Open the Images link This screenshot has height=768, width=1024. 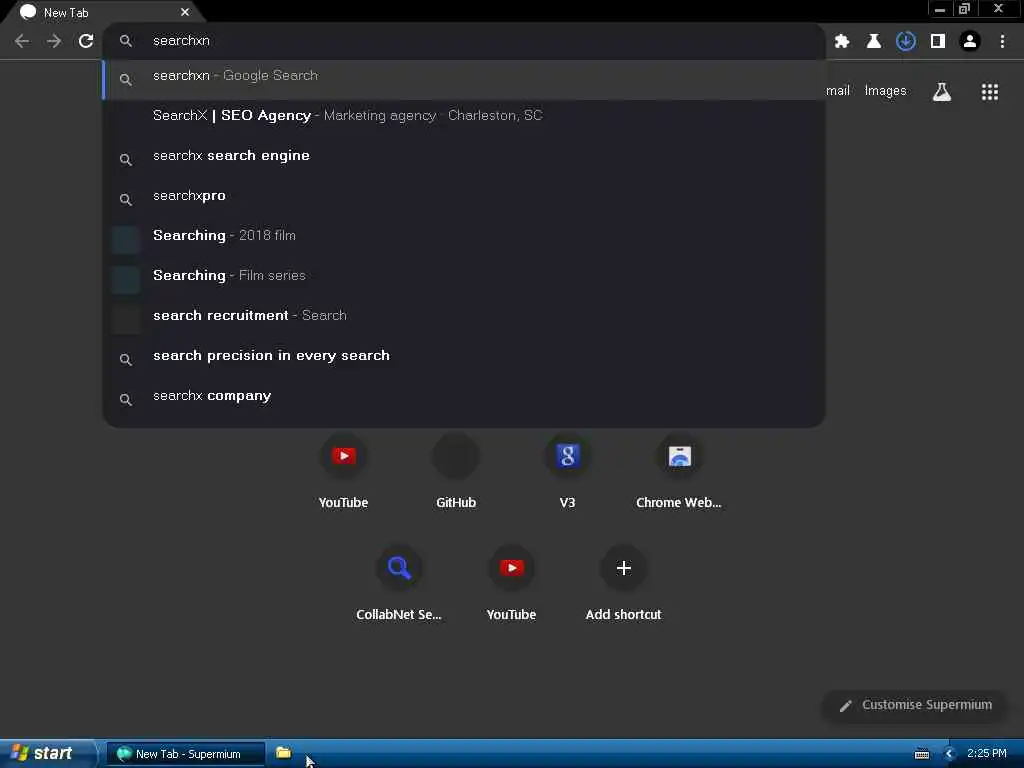click(885, 91)
